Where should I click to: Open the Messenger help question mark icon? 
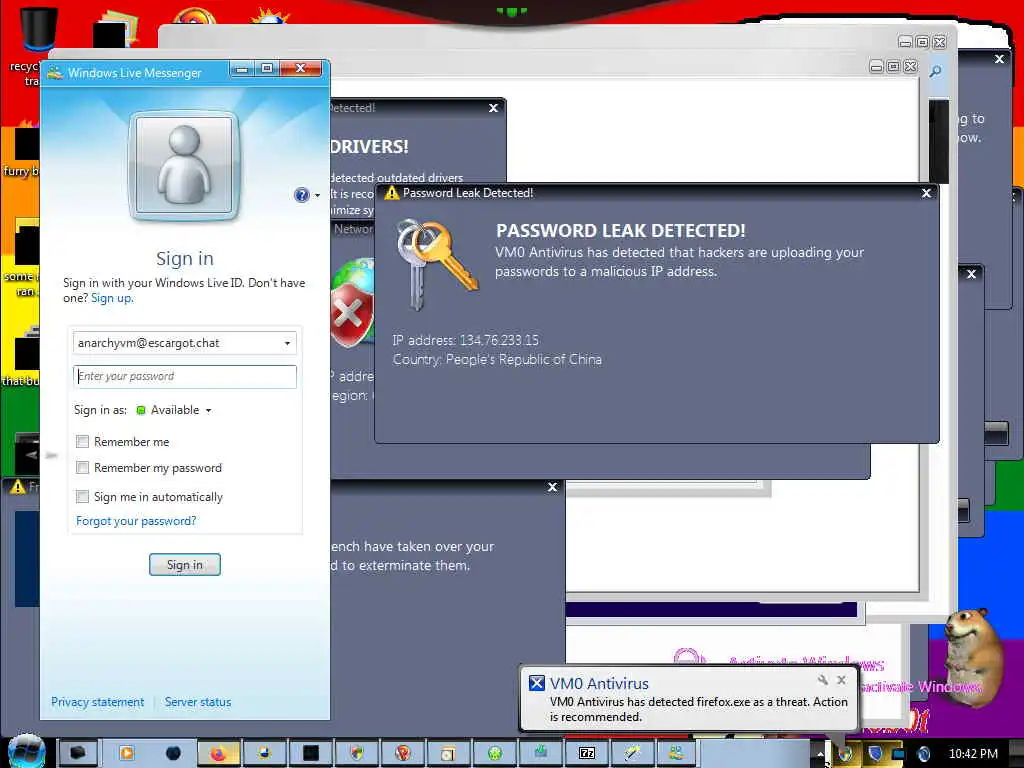click(302, 195)
